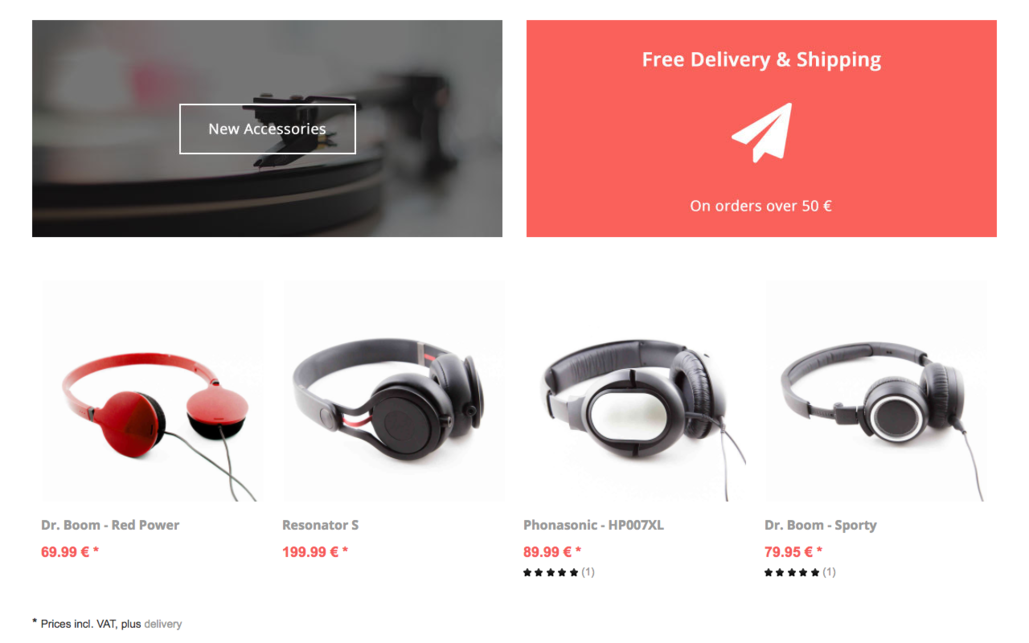This screenshot has width=1029, height=643.
Task: Open the Free Delivery & Shipping heading
Action: pos(761,60)
